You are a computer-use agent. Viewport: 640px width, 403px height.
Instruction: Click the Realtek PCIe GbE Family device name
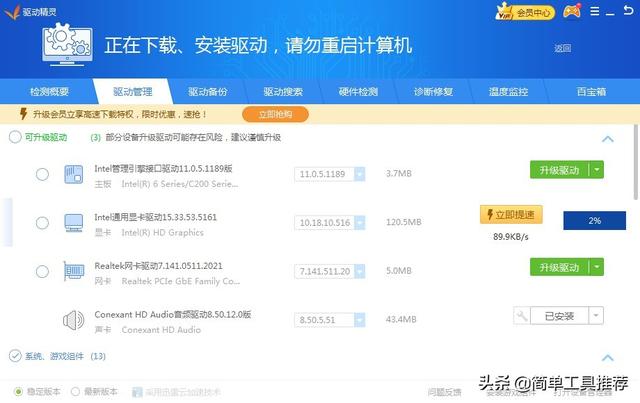[181, 281]
